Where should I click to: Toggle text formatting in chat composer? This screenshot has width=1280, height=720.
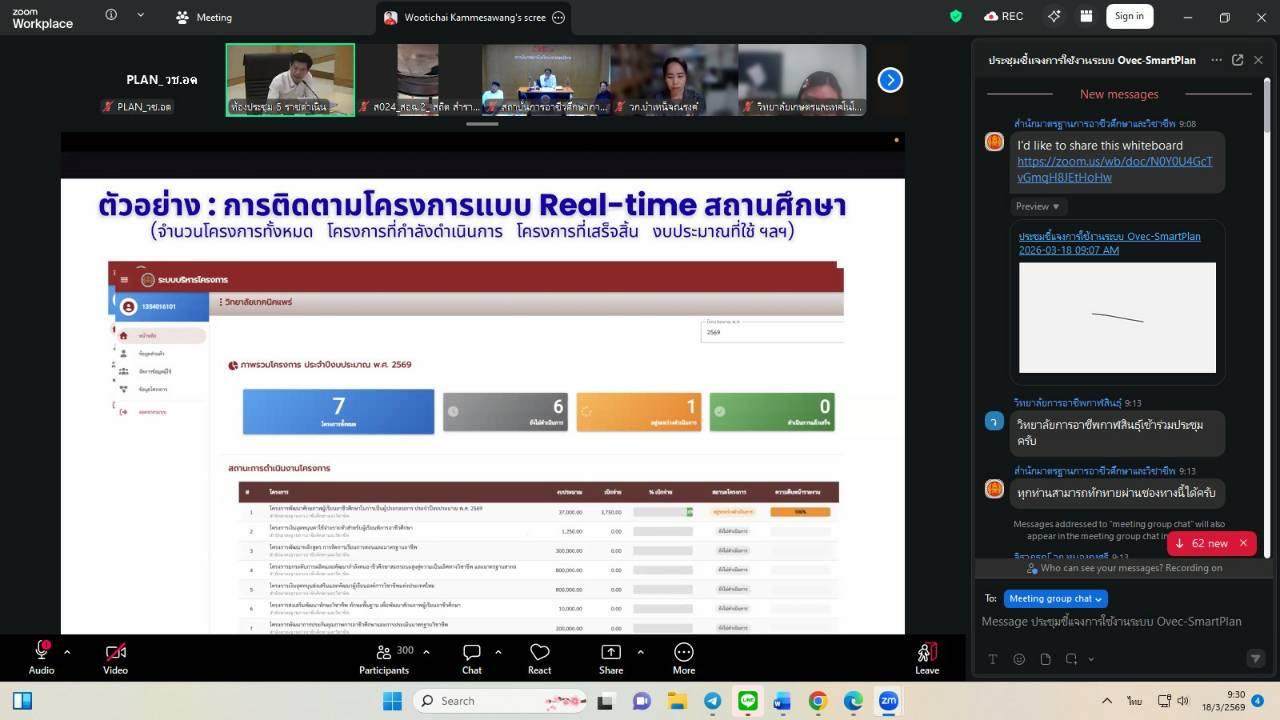(993, 659)
